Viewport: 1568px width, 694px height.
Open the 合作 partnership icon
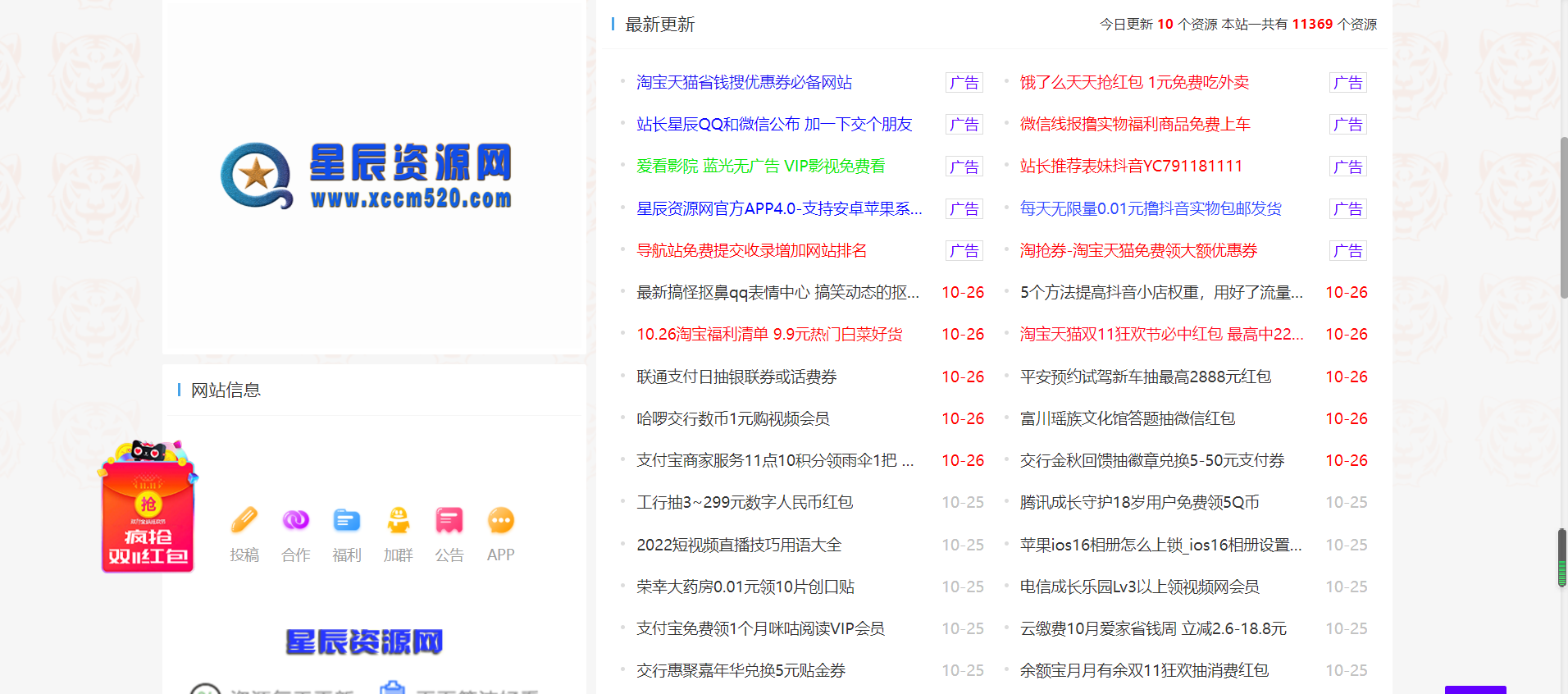pos(296,520)
